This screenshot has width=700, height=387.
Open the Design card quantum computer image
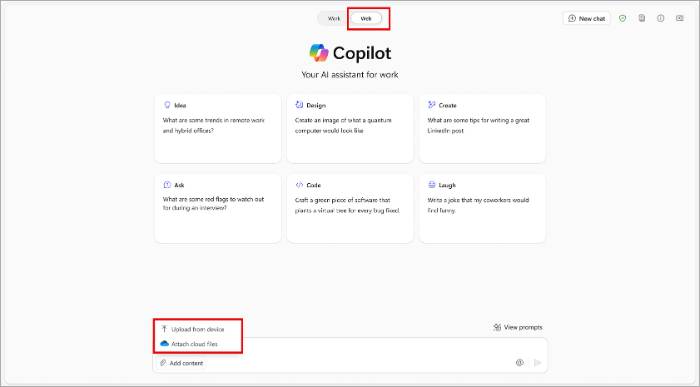[350, 129]
